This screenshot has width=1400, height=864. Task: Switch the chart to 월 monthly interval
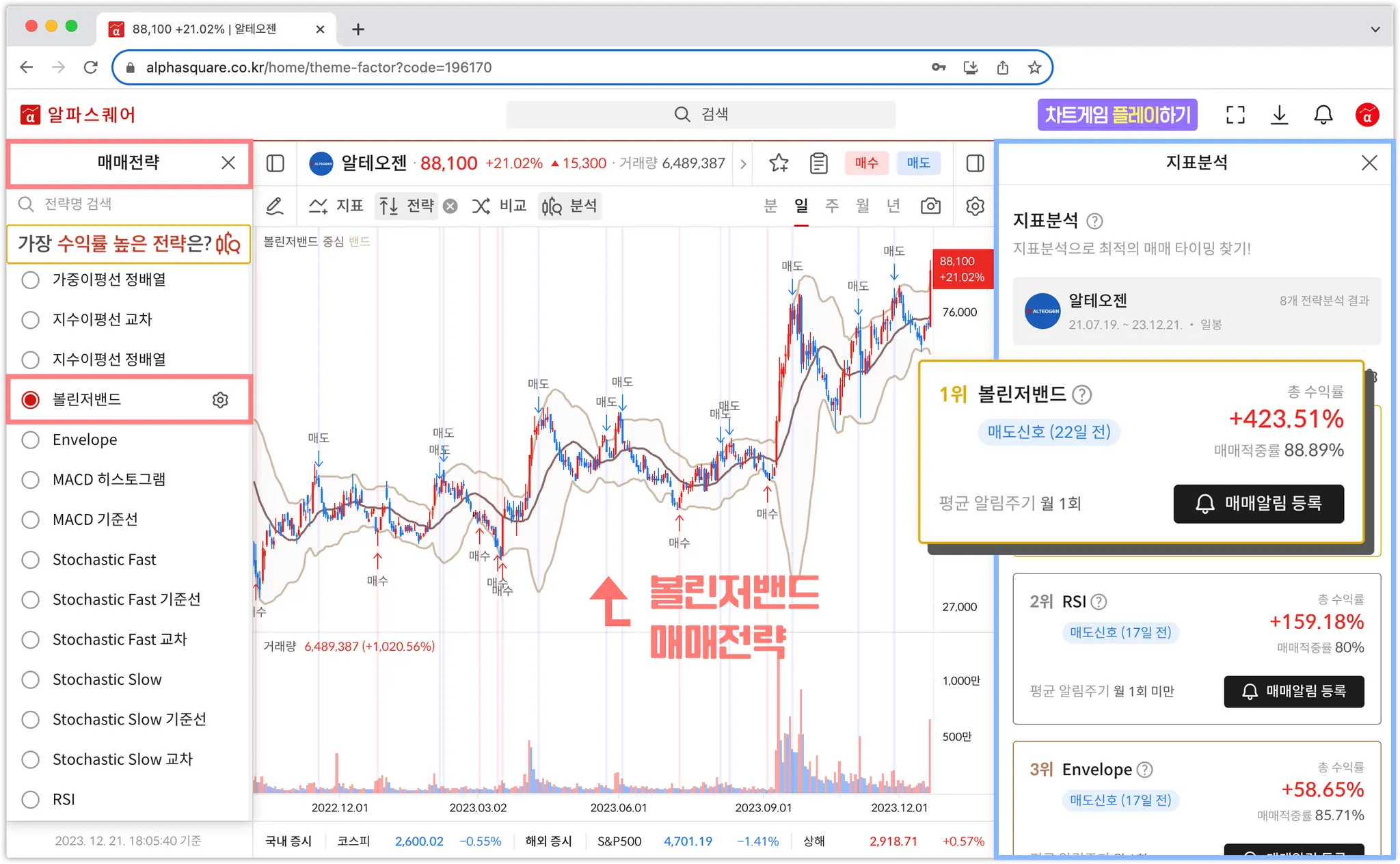tap(863, 206)
